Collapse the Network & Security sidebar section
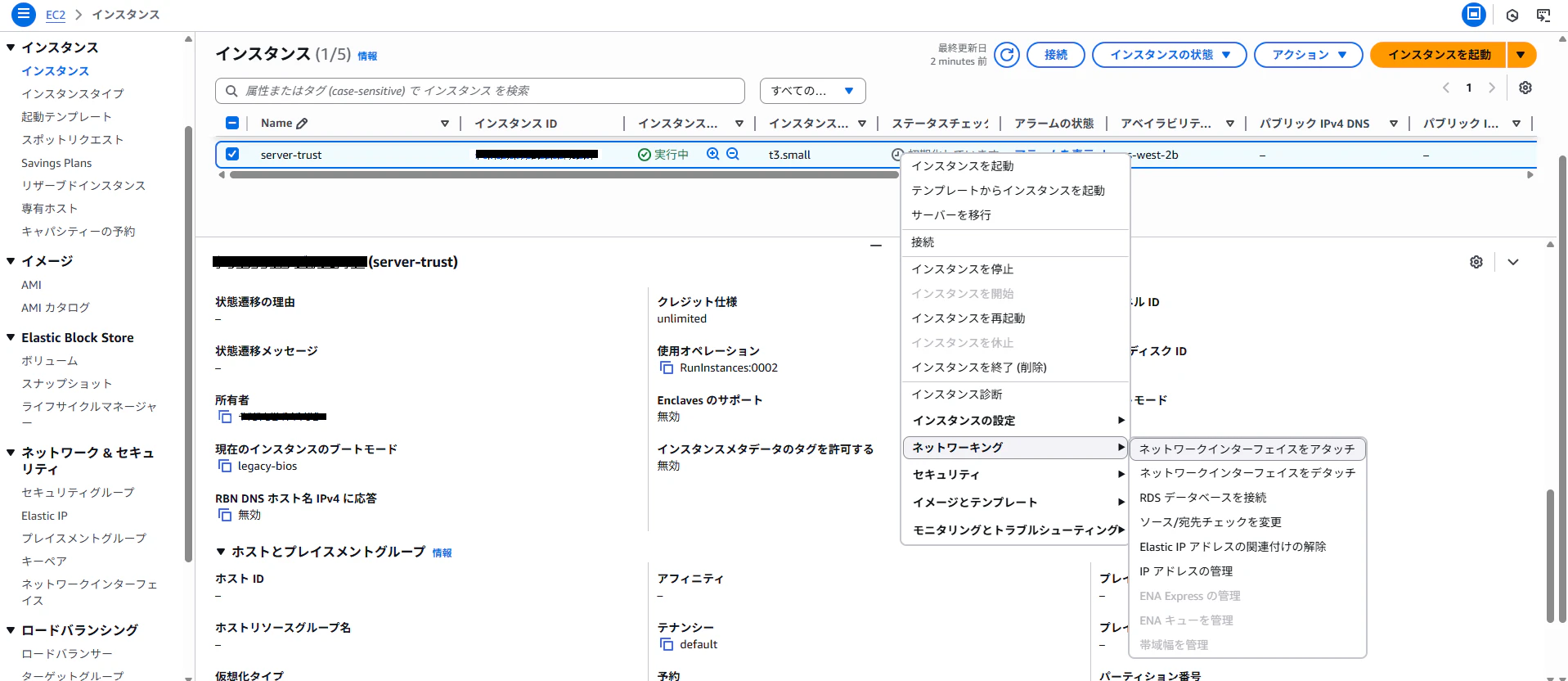The width and height of the screenshot is (1568, 681). [11, 453]
